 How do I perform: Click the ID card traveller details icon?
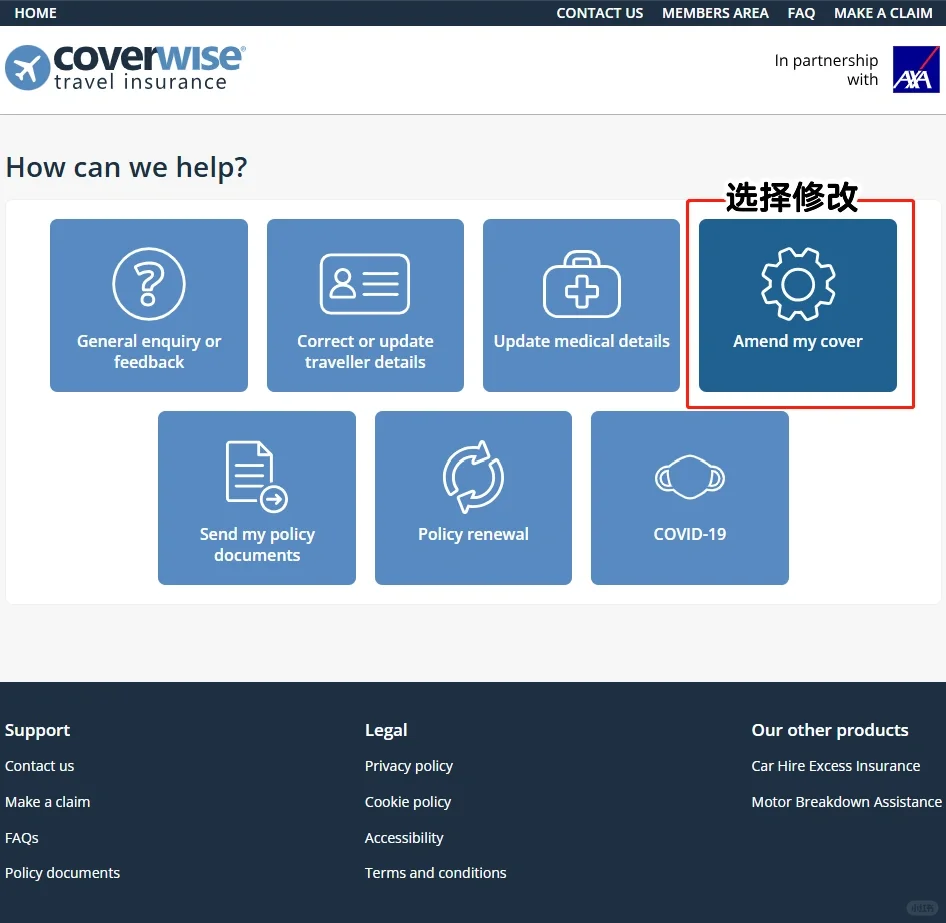(x=364, y=284)
